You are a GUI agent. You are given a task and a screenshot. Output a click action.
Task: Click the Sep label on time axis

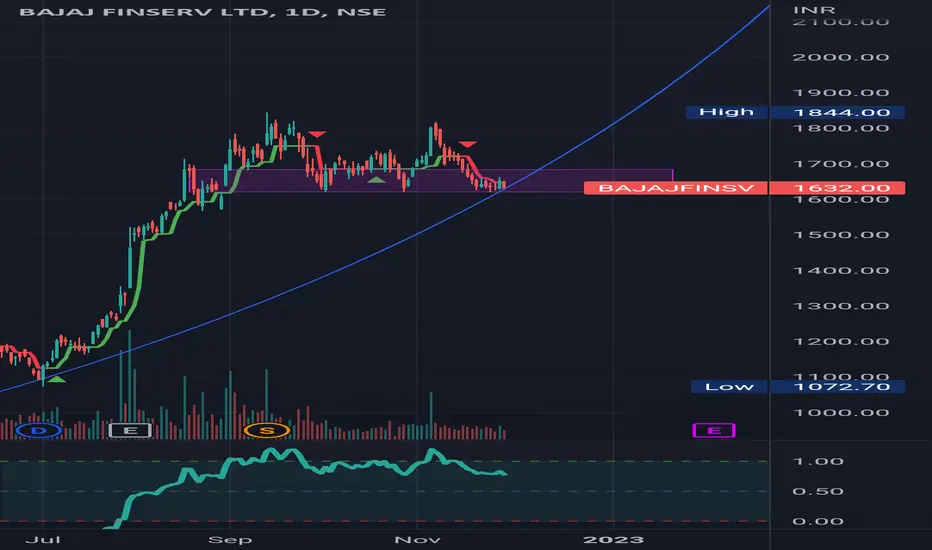(x=230, y=539)
